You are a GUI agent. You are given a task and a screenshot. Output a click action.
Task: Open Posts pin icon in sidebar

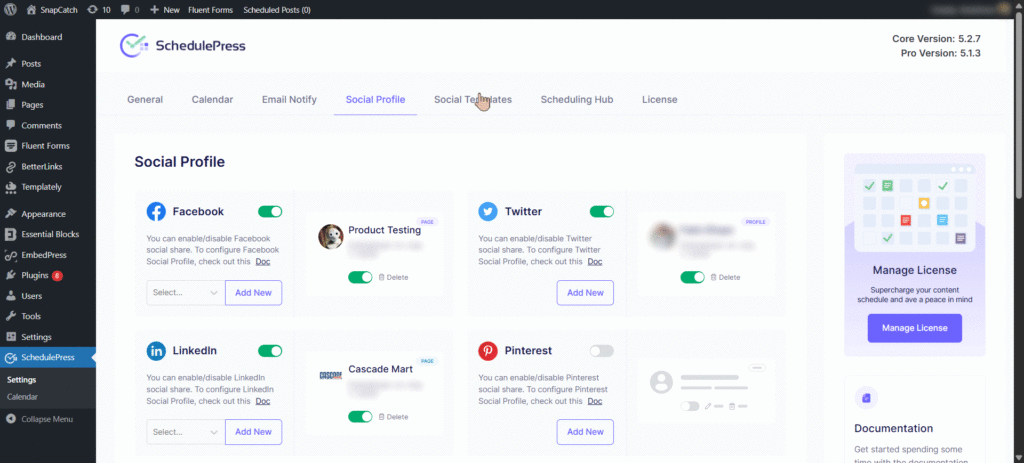point(10,64)
